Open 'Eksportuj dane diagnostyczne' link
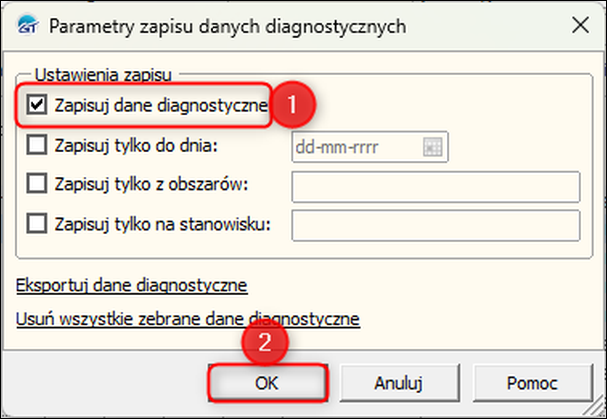The width and height of the screenshot is (607, 419). 132,286
